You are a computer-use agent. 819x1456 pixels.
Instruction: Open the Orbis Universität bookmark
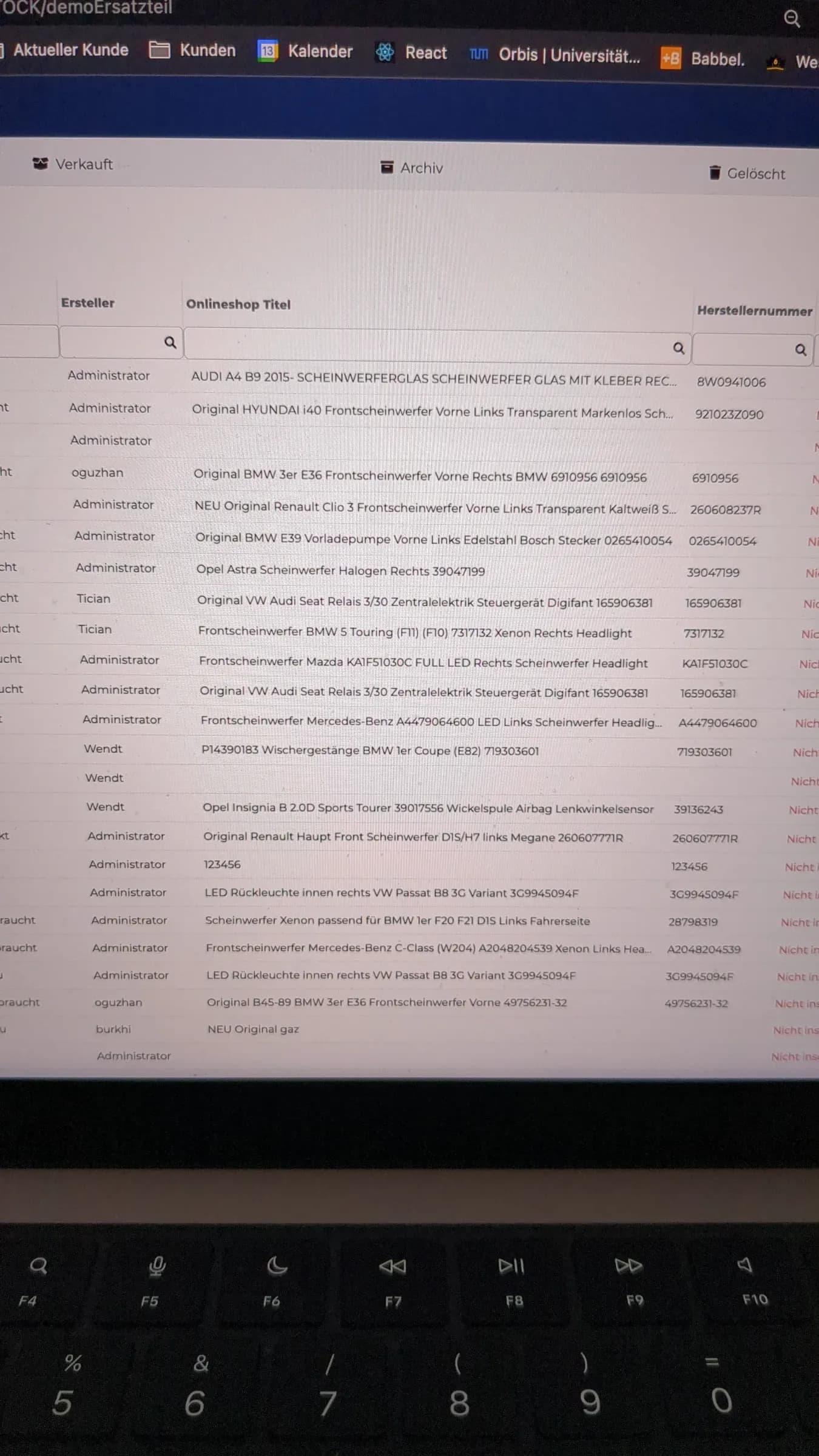pos(554,55)
